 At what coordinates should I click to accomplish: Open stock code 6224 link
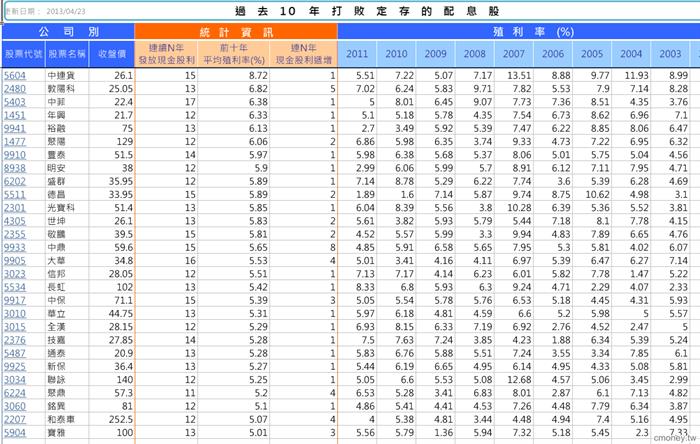[15, 393]
